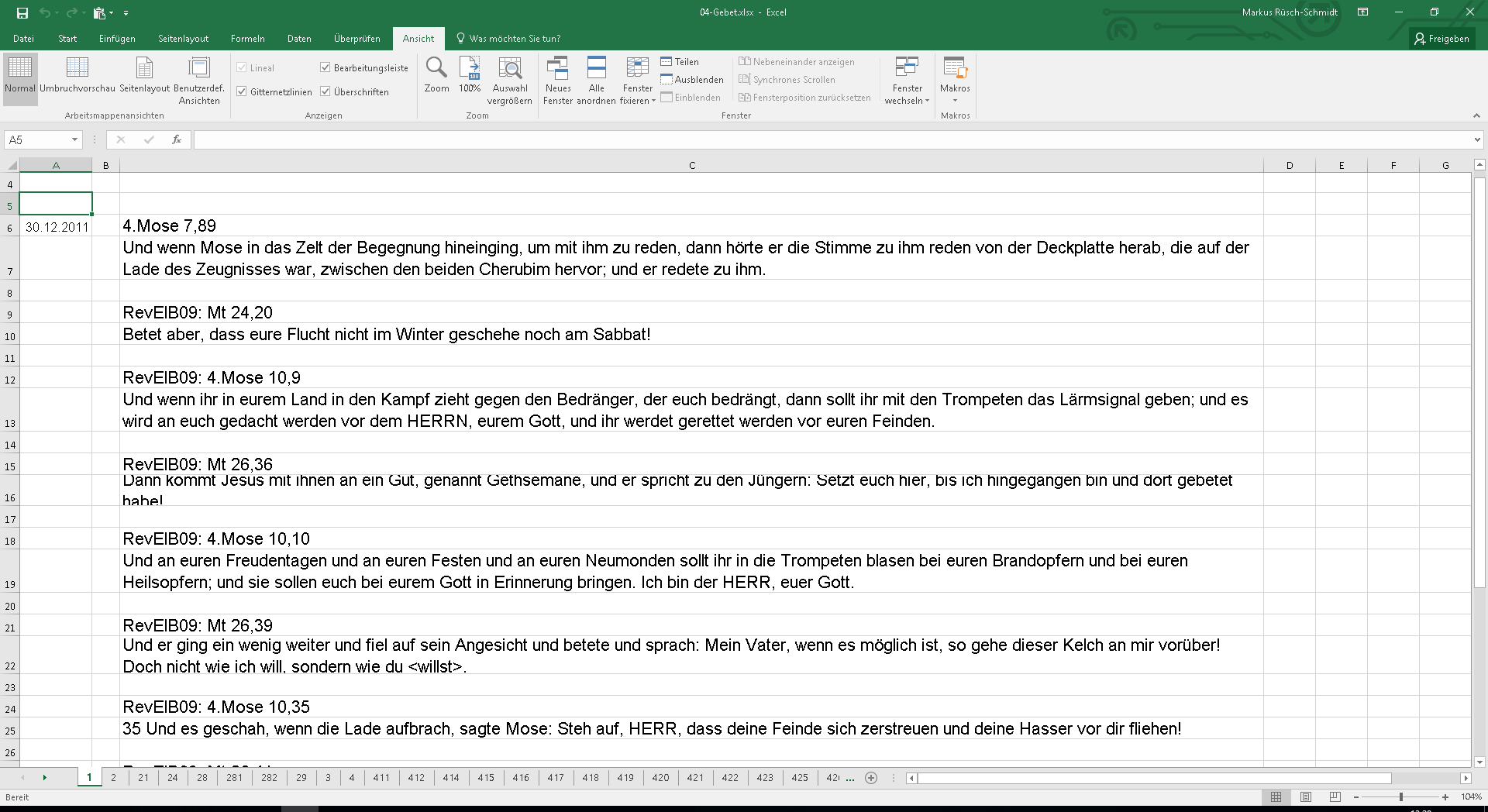Select status bar page break preview icon

pos(1335,797)
